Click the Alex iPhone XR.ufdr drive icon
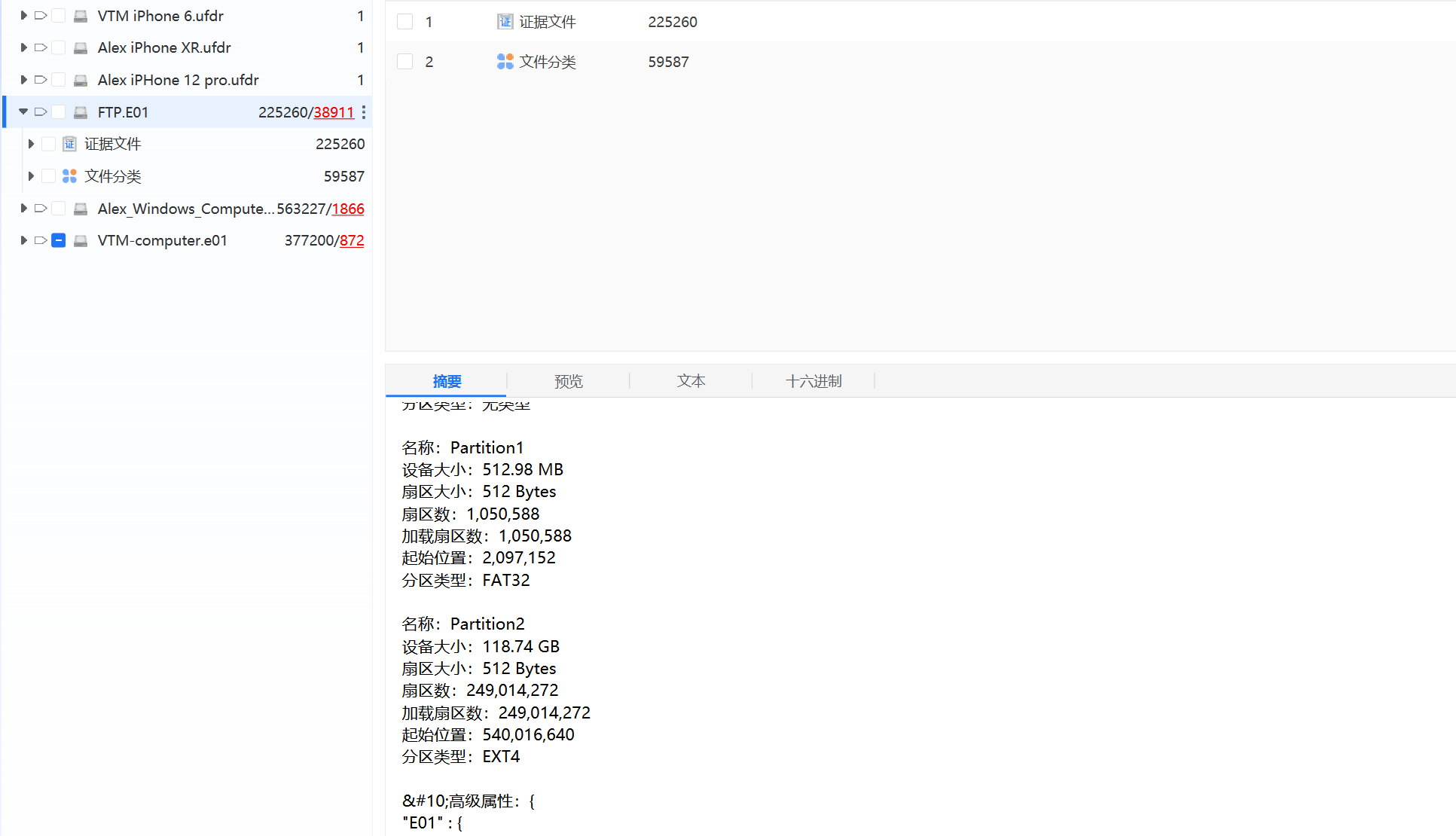The width and height of the screenshot is (1456, 836). 81,48
